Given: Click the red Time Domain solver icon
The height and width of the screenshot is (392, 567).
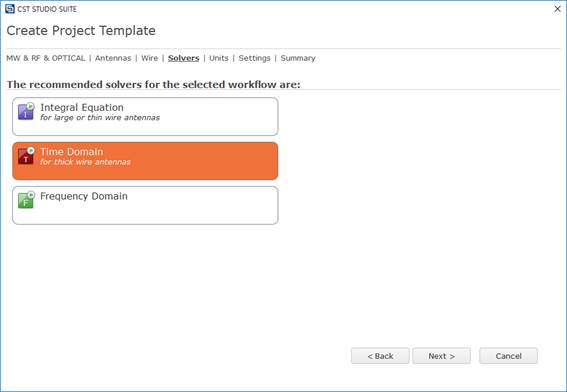Looking at the screenshot, I should click(x=26, y=156).
